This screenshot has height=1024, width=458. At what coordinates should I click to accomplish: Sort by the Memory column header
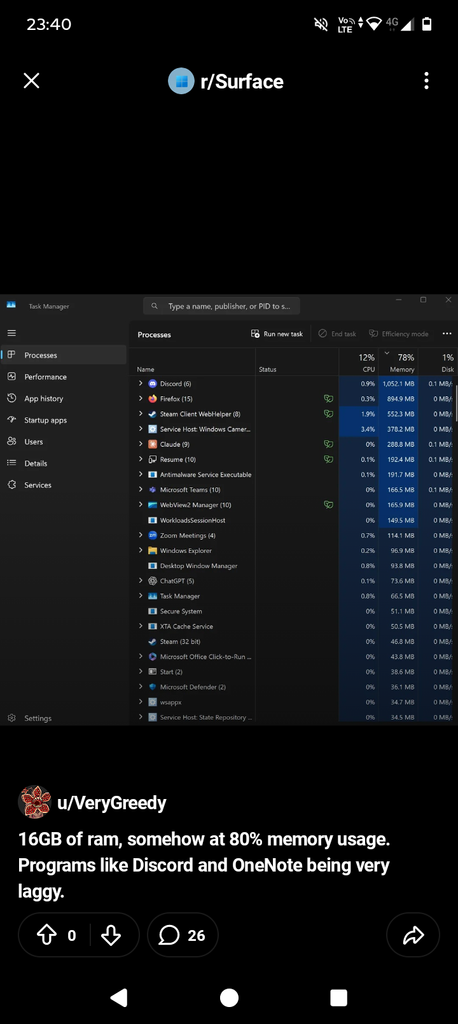click(399, 362)
